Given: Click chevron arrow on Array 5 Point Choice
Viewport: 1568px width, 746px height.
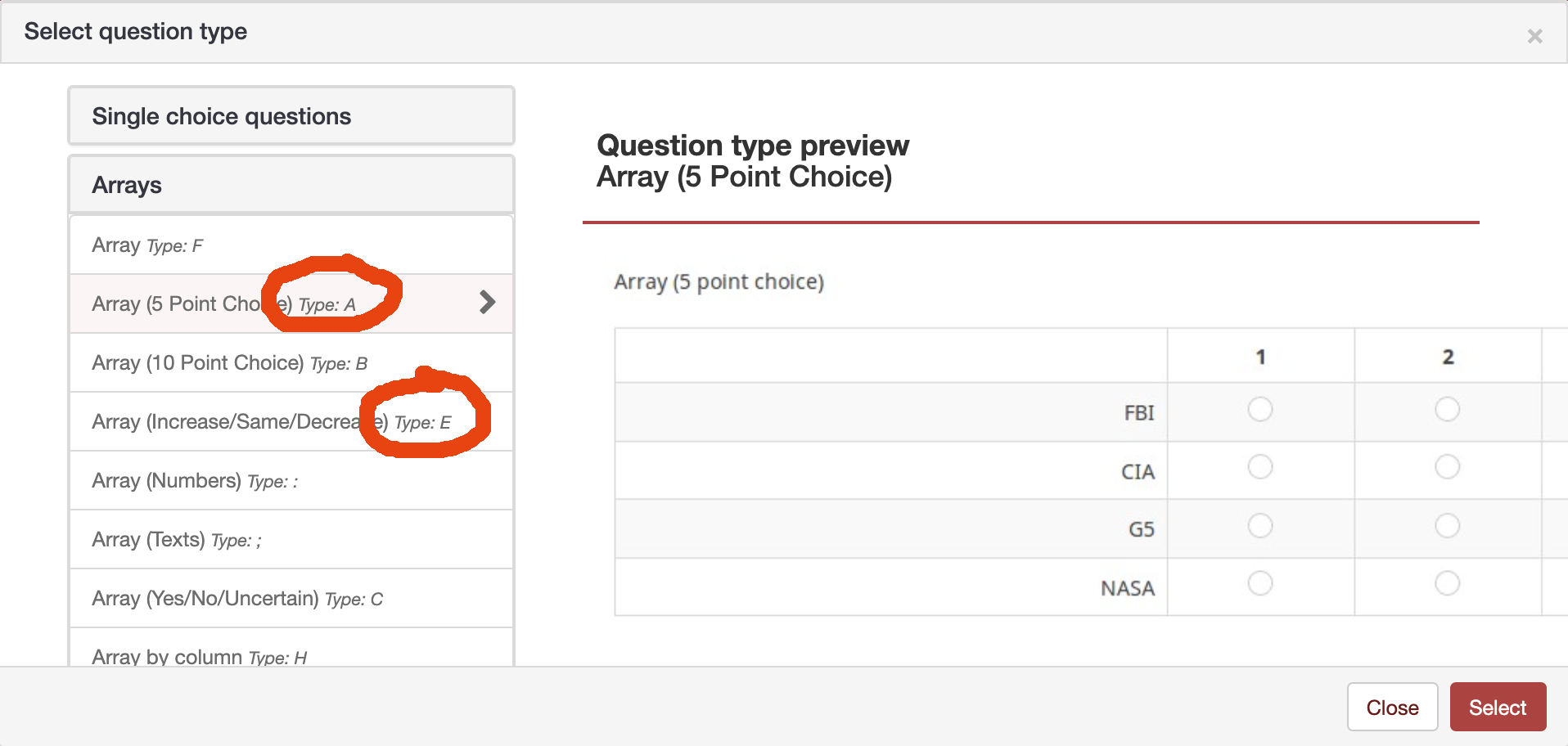Looking at the screenshot, I should pyautogui.click(x=488, y=303).
